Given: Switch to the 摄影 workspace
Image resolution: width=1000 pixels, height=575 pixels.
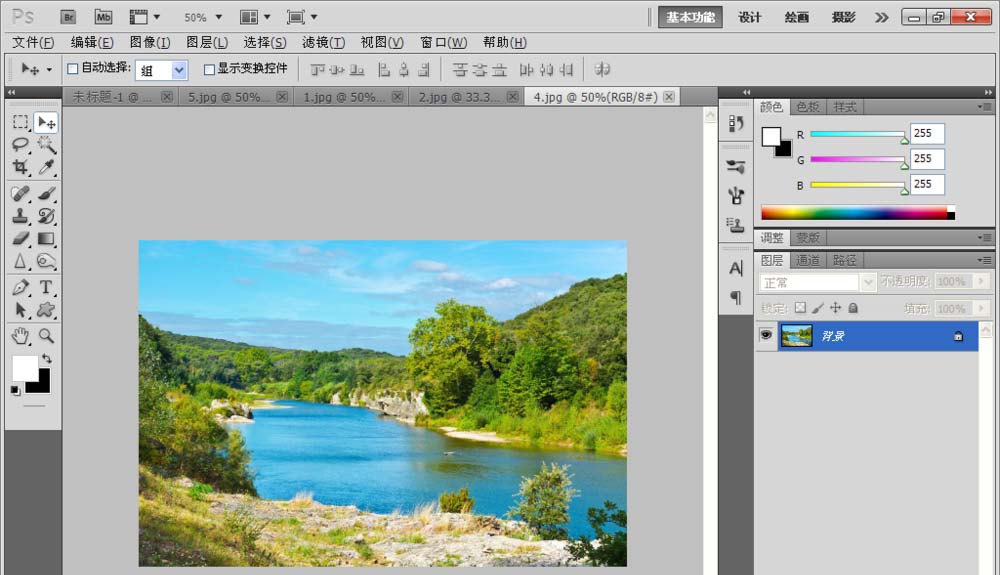Looking at the screenshot, I should click(x=843, y=17).
